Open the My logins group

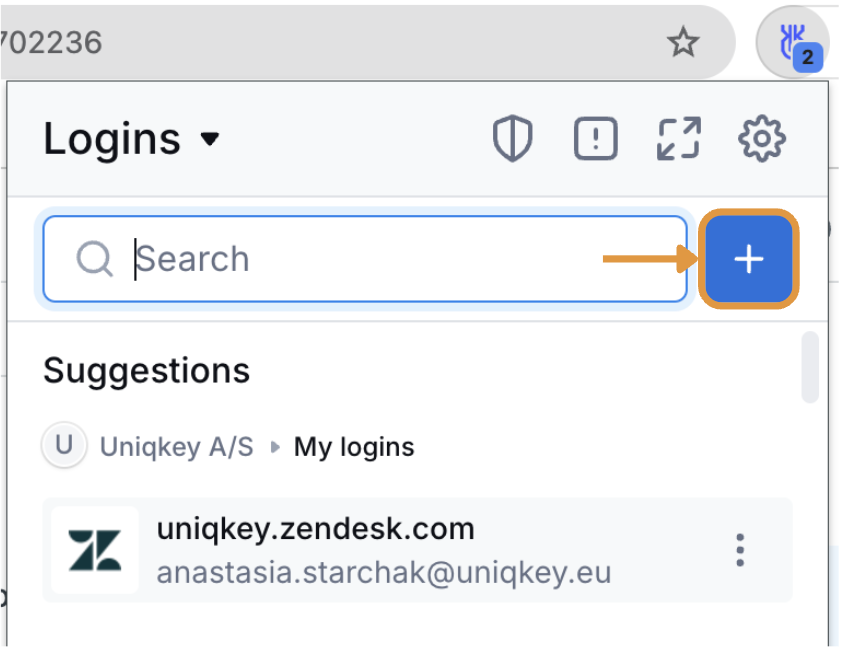pos(354,447)
